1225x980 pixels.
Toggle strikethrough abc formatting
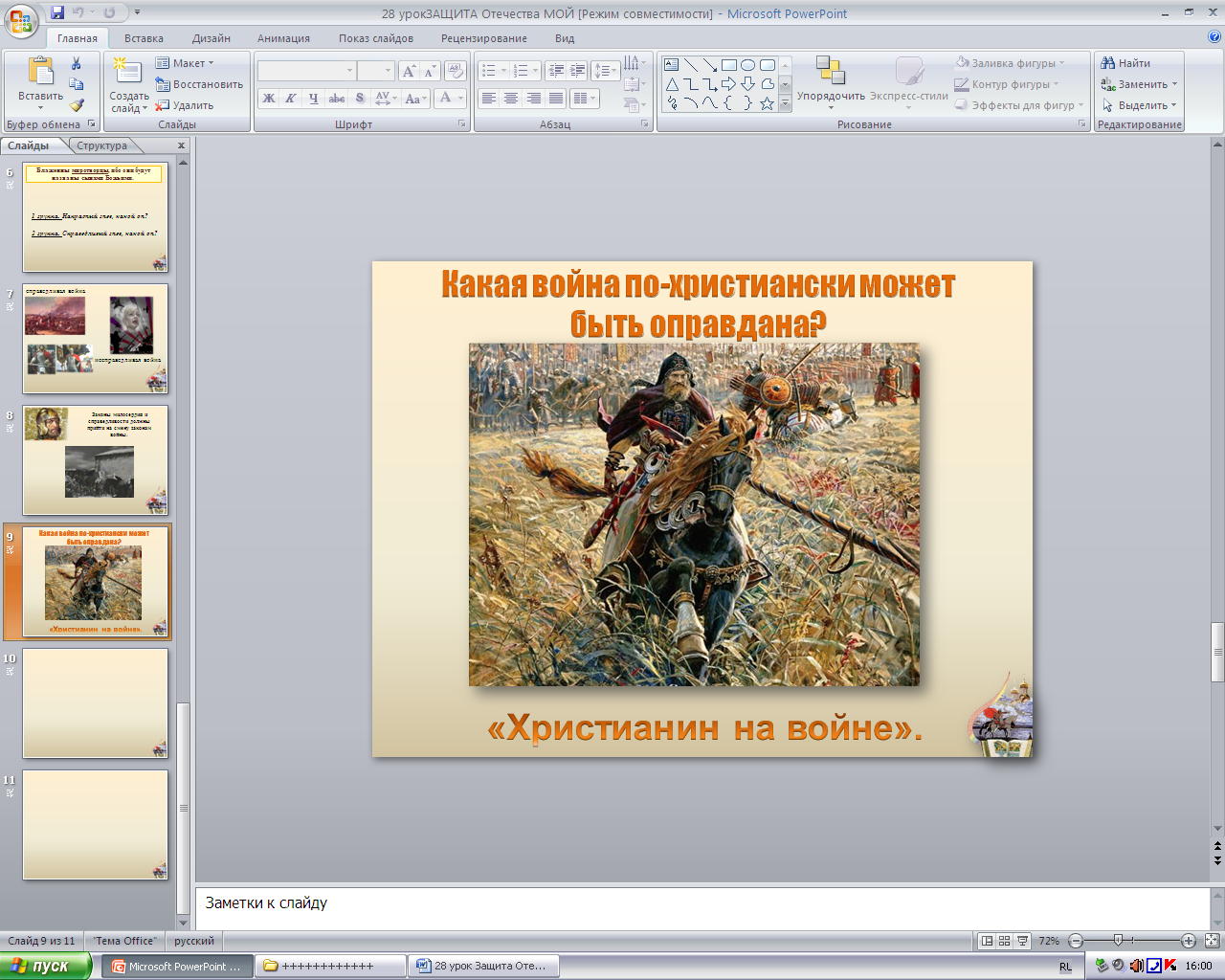pyautogui.click(x=337, y=98)
